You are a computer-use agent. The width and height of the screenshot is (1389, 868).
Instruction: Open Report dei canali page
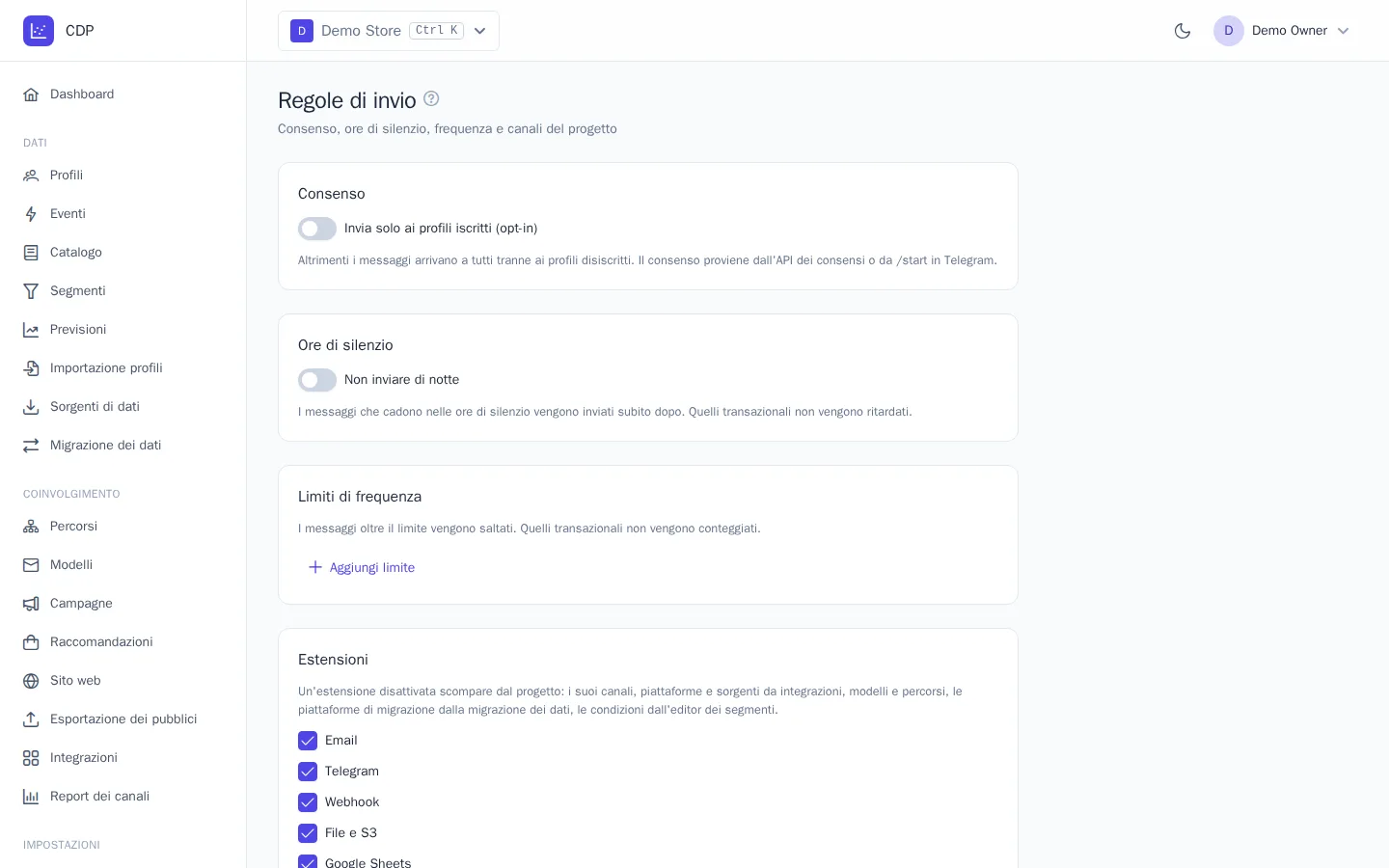click(x=123, y=797)
